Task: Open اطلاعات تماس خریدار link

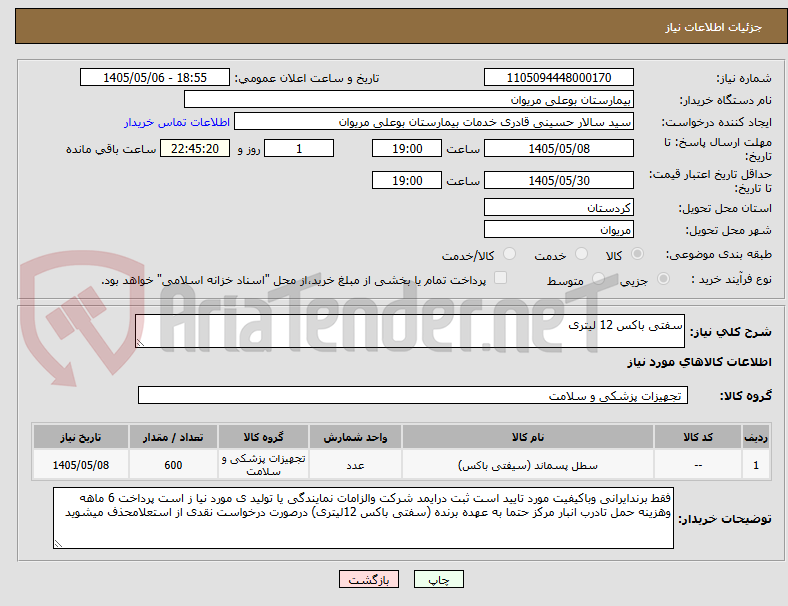Action: [177, 122]
